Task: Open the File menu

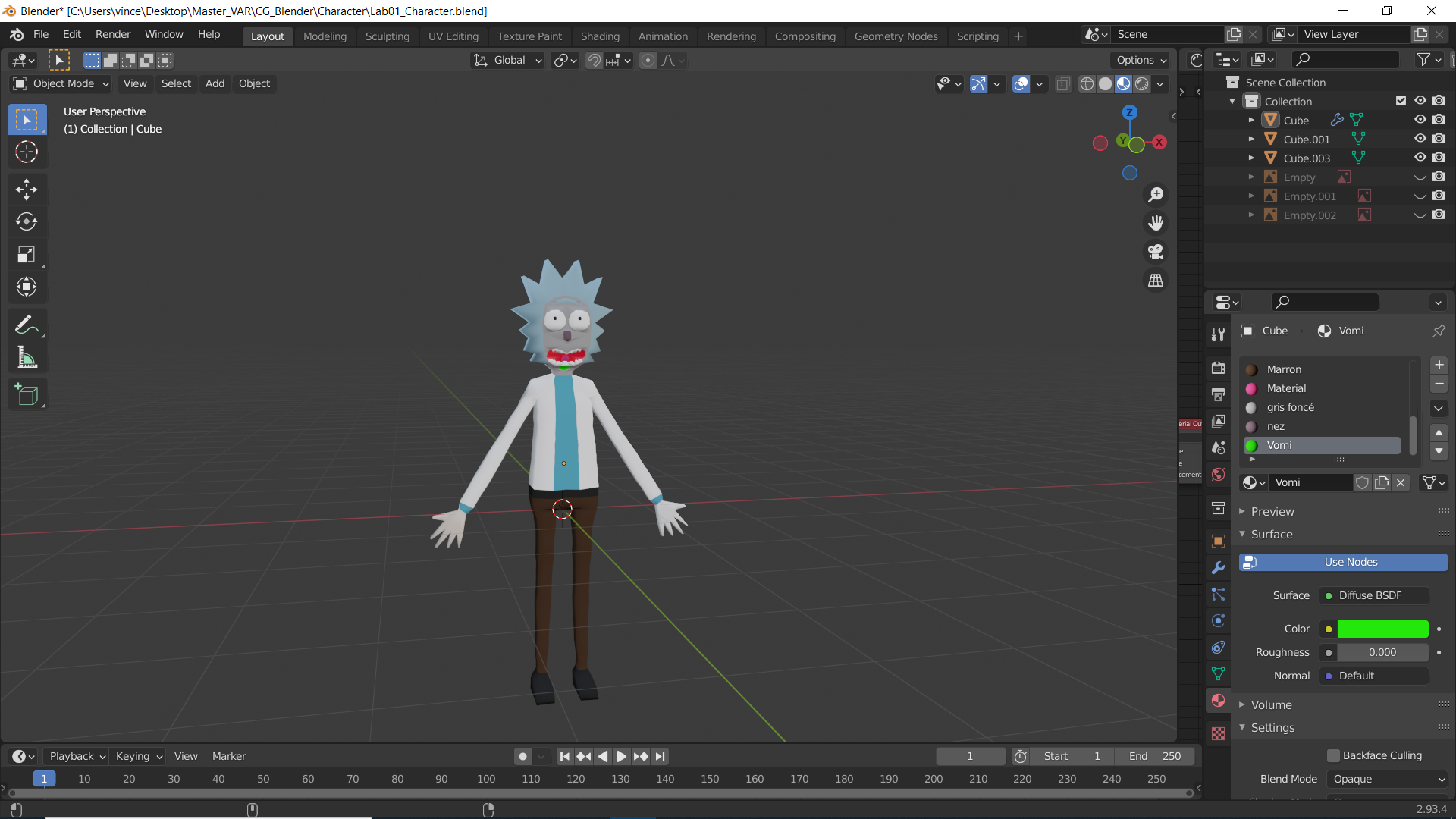Action: click(41, 35)
